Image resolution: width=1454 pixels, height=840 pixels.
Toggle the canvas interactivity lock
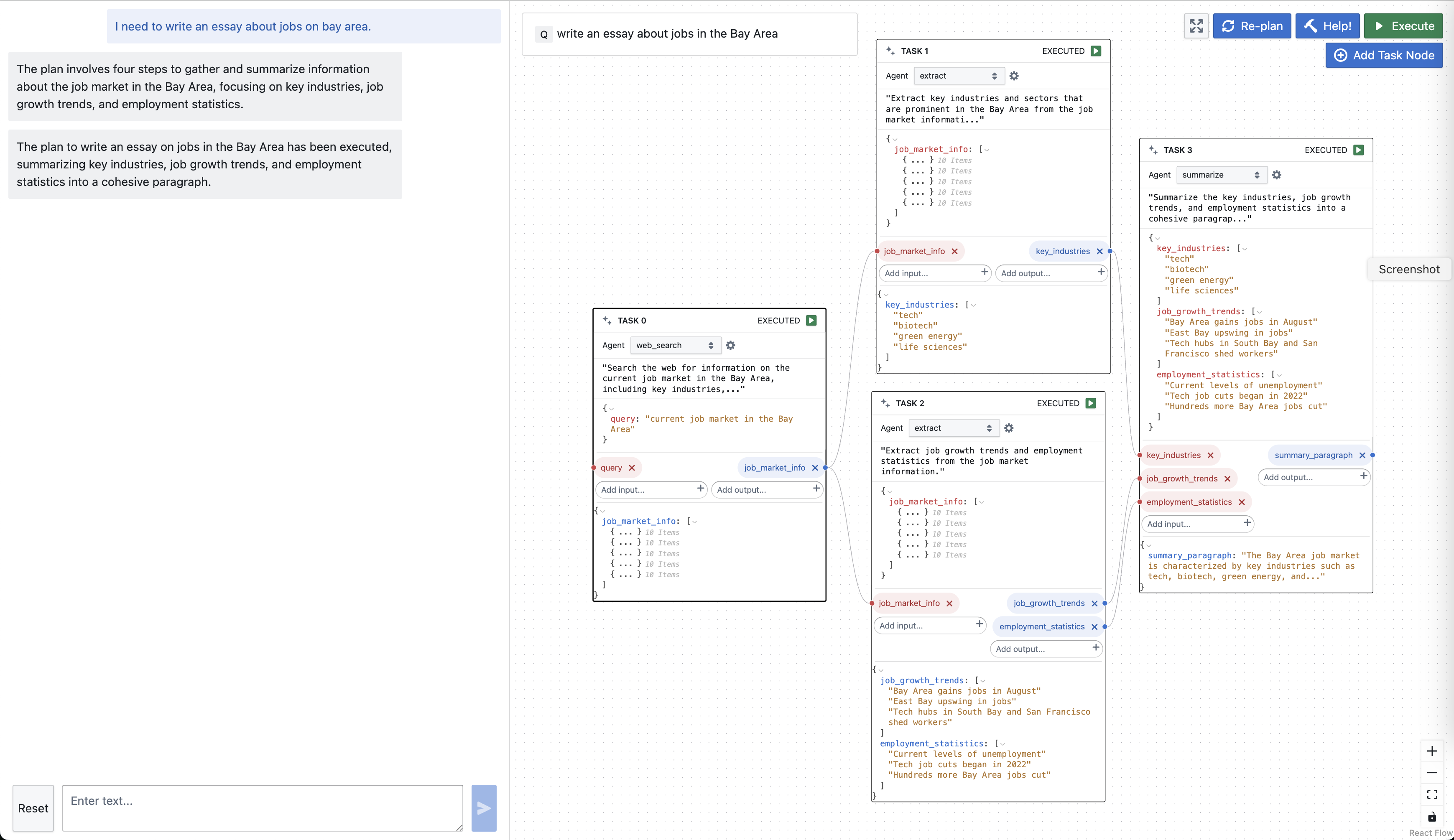tap(1431, 816)
